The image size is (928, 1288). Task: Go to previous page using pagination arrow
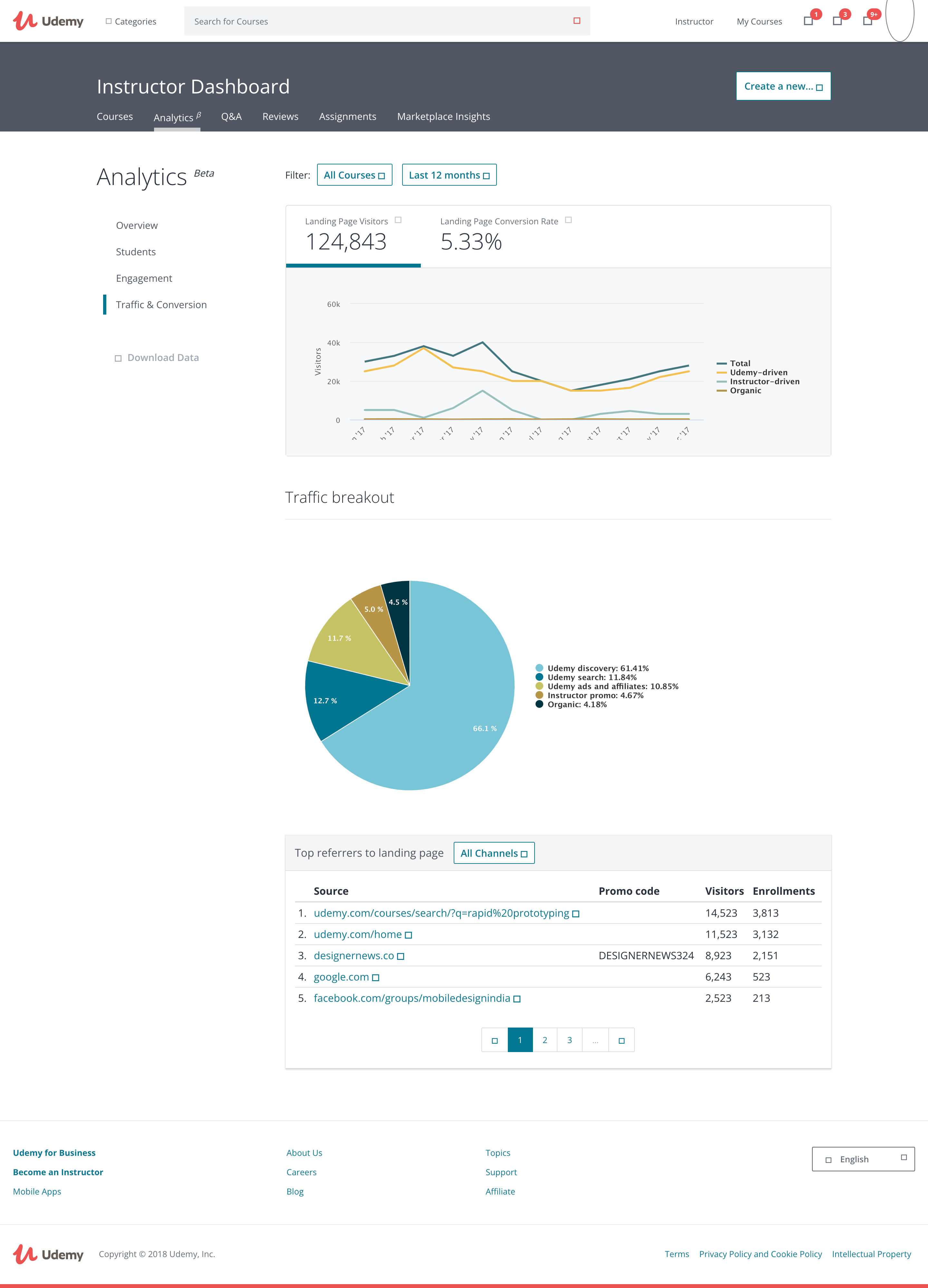(x=494, y=1040)
